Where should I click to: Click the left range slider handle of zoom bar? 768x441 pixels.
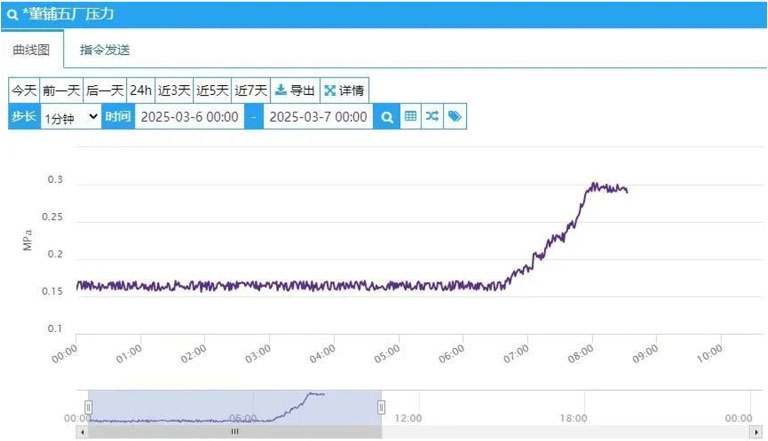pyautogui.click(x=88, y=407)
